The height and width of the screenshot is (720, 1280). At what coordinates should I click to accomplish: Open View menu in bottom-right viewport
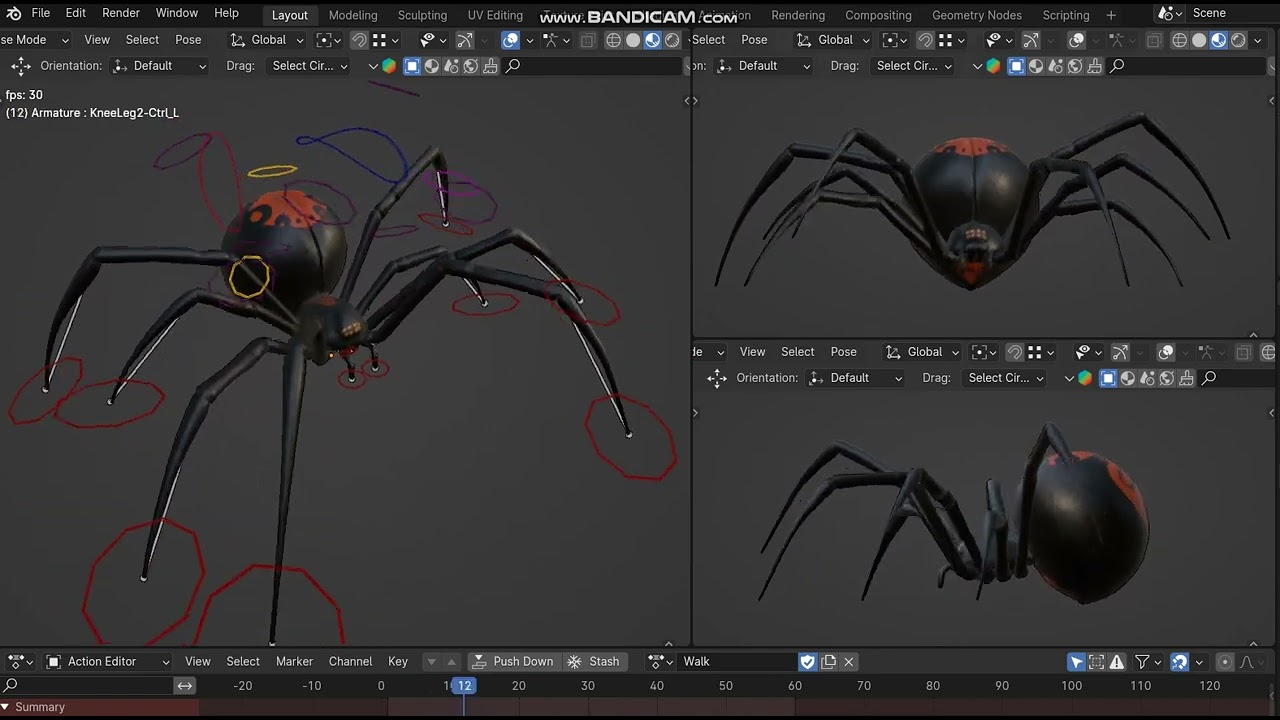pos(752,352)
